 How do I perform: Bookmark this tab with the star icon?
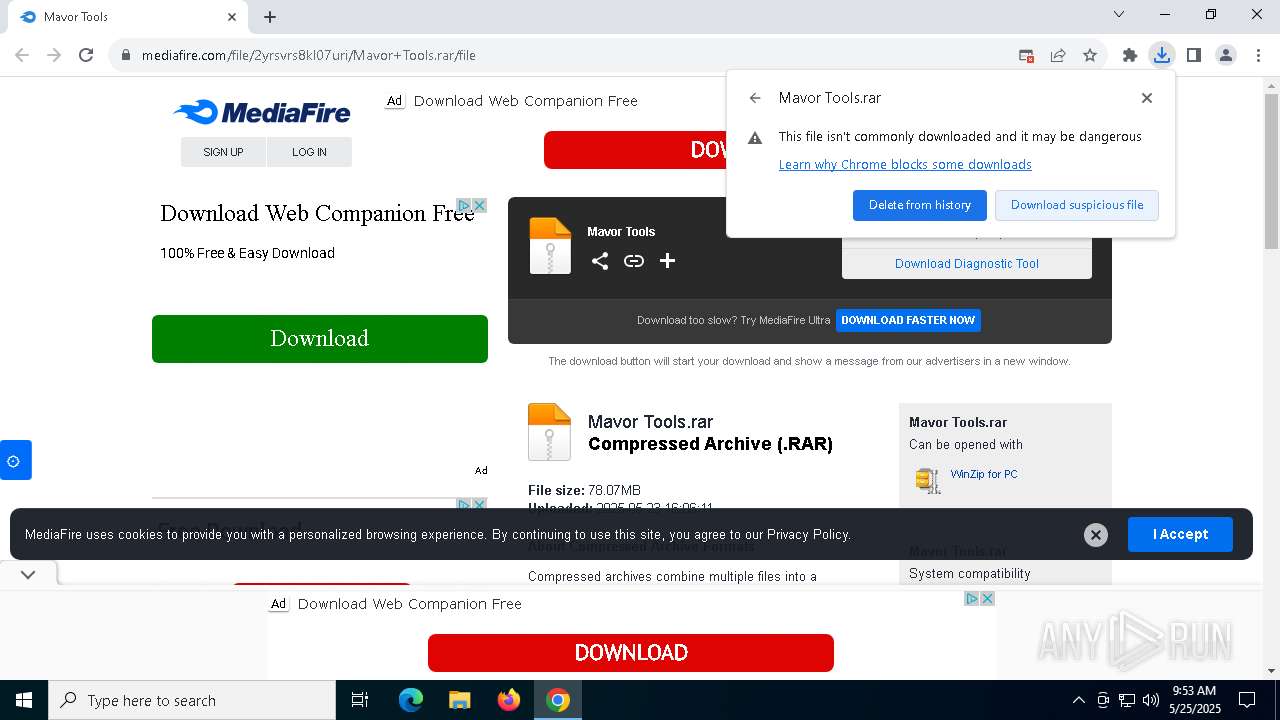click(x=1090, y=55)
